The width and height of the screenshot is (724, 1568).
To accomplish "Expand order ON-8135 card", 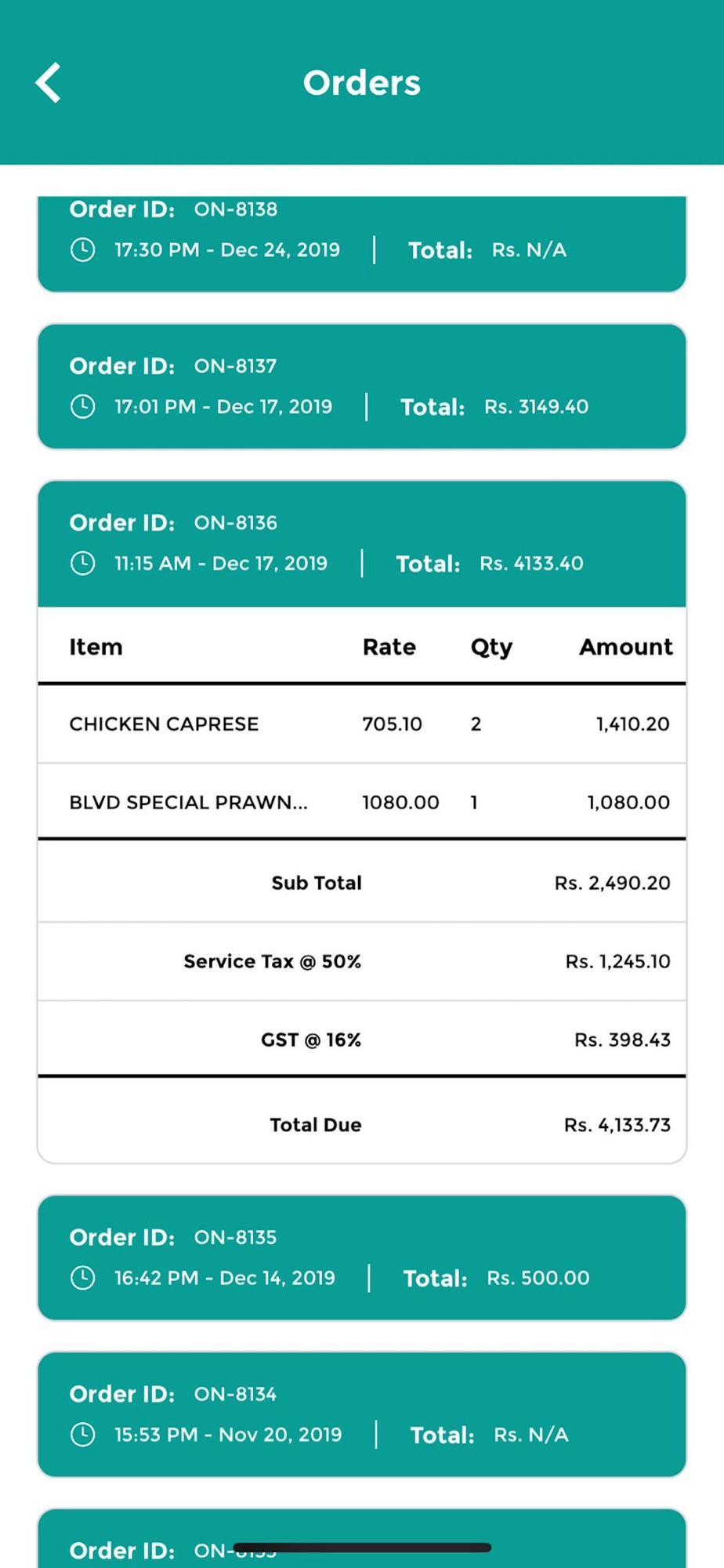I will [x=362, y=1258].
